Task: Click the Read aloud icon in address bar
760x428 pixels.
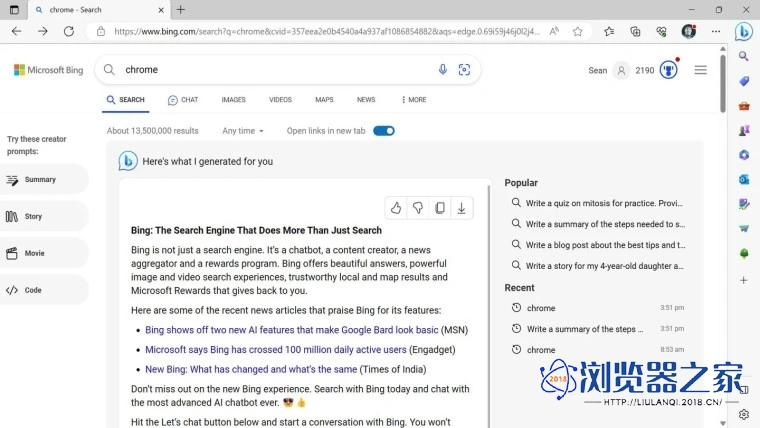Action: click(x=554, y=32)
